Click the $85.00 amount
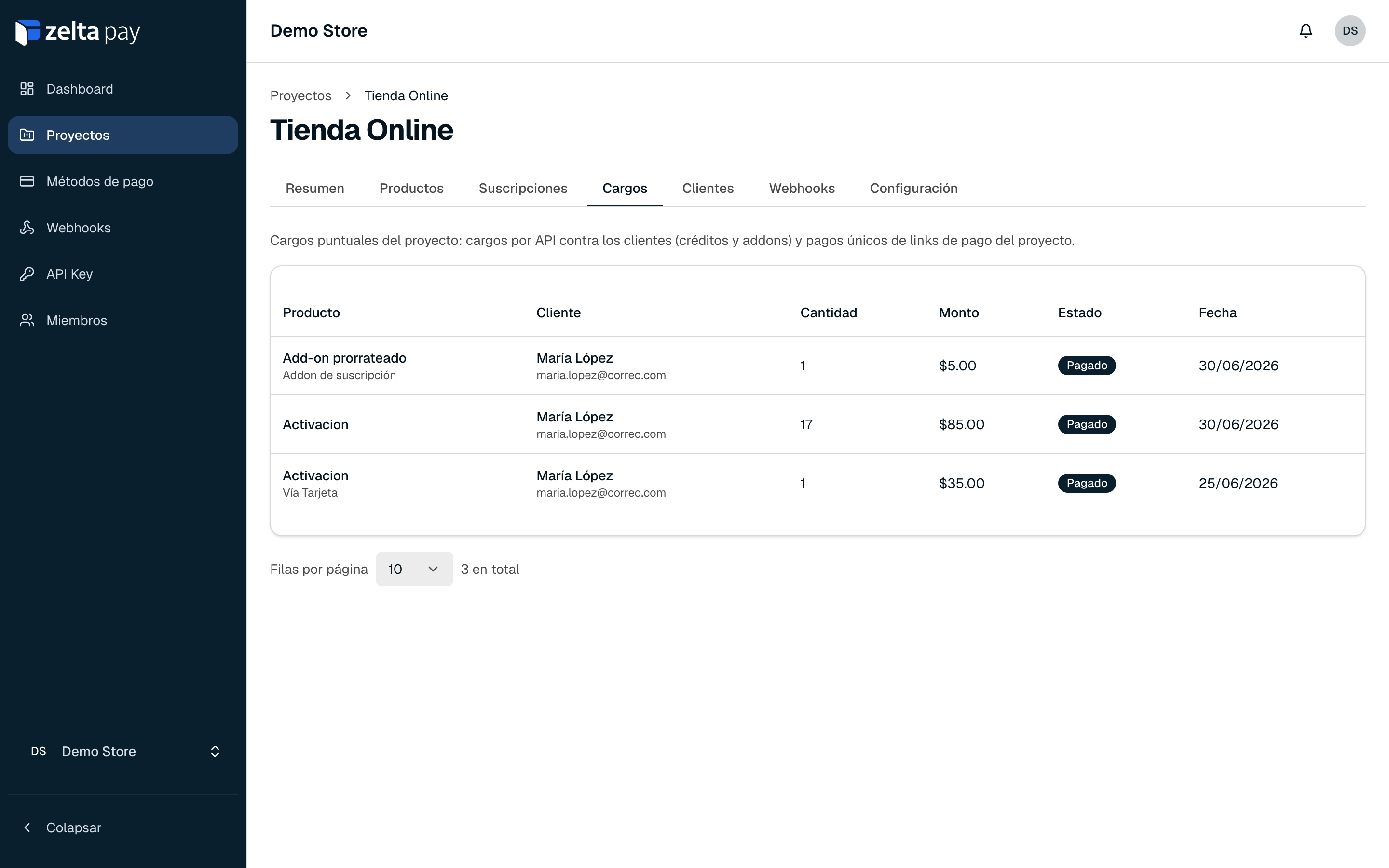Image resolution: width=1389 pixels, height=868 pixels. [x=961, y=424]
